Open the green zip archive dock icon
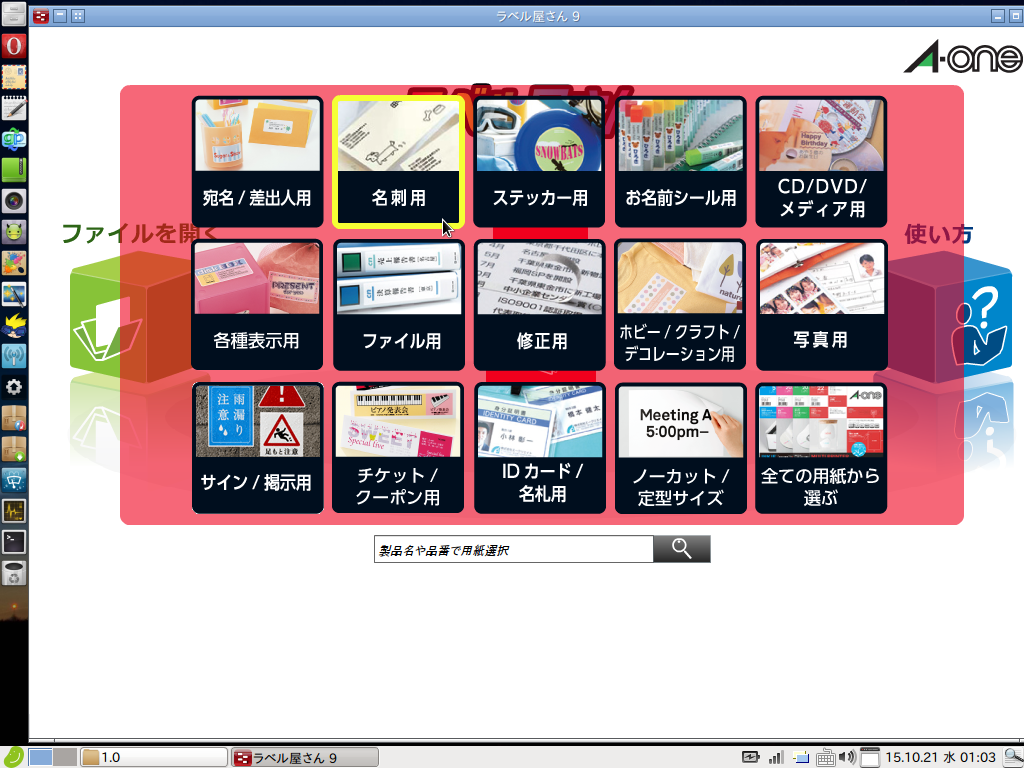Viewport: 1024px width, 768px height. point(14,170)
